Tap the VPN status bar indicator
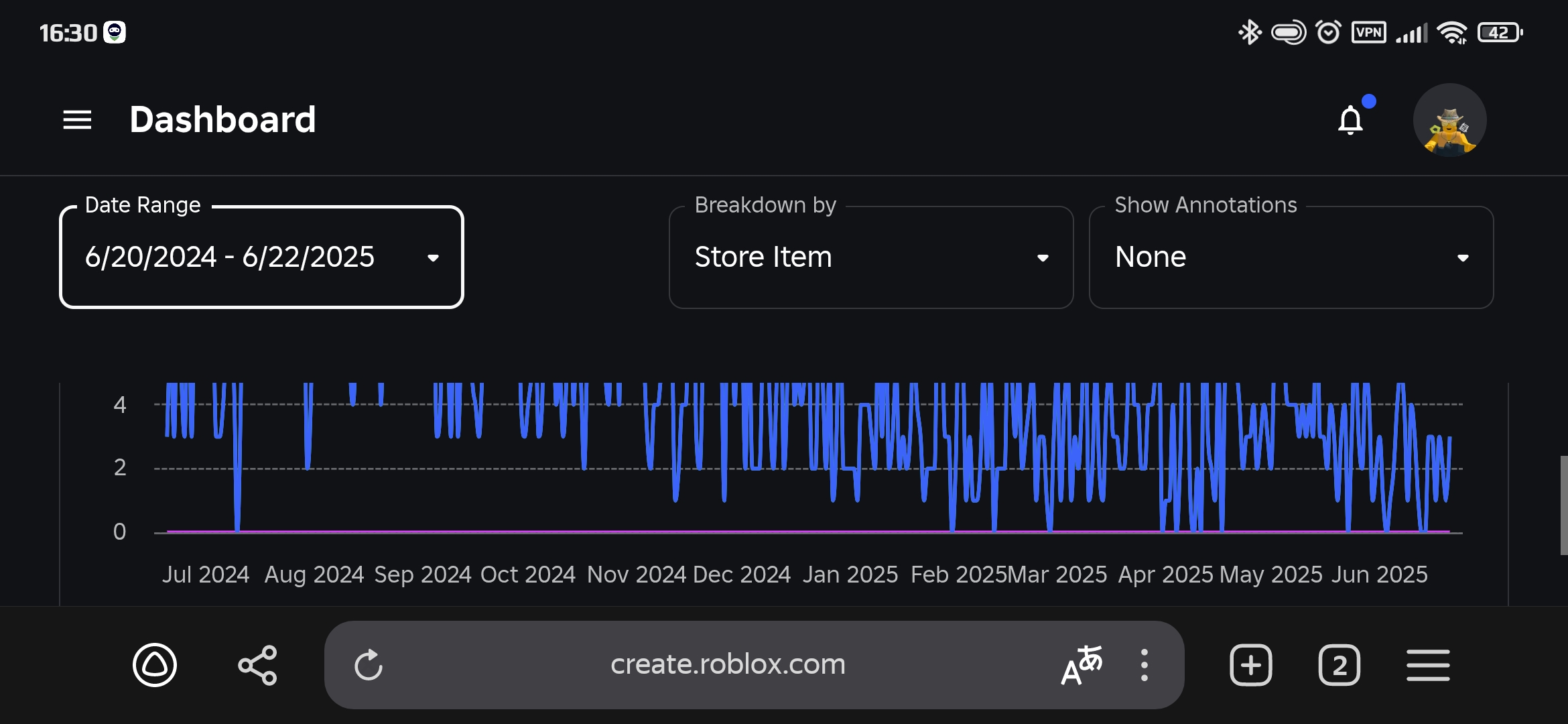1568x724 pixels. coord(1368,32)
